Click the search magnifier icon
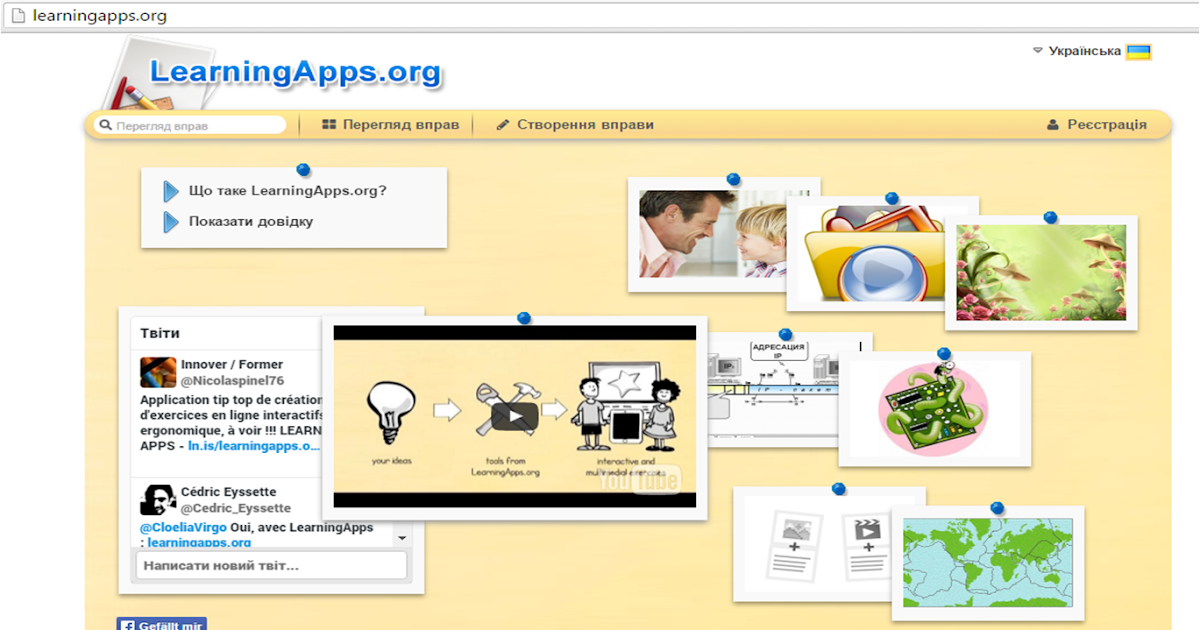The width and height of the screenshot is (1200, 630). tap(104, 126)
